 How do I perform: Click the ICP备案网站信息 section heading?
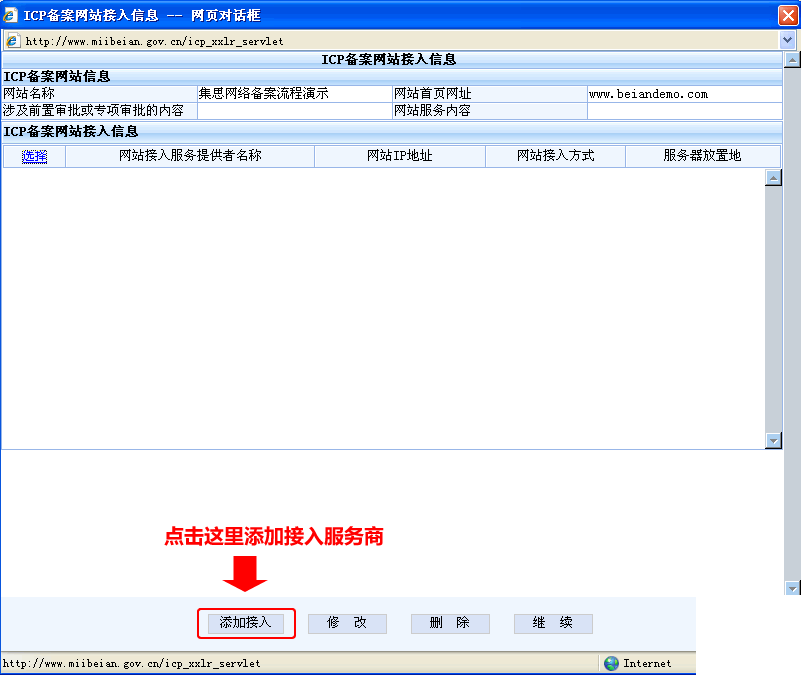pos(57,77)
